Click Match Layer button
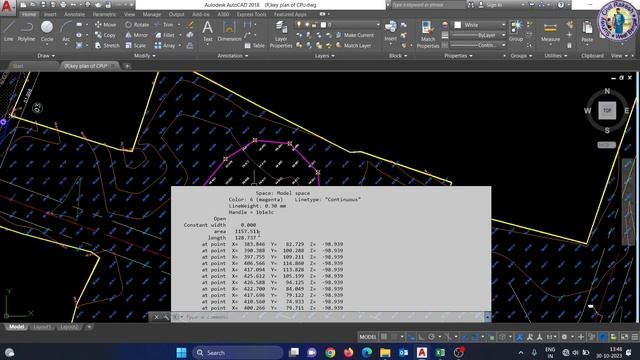Screen dimensions: 640x360 [x=353, y=46]
